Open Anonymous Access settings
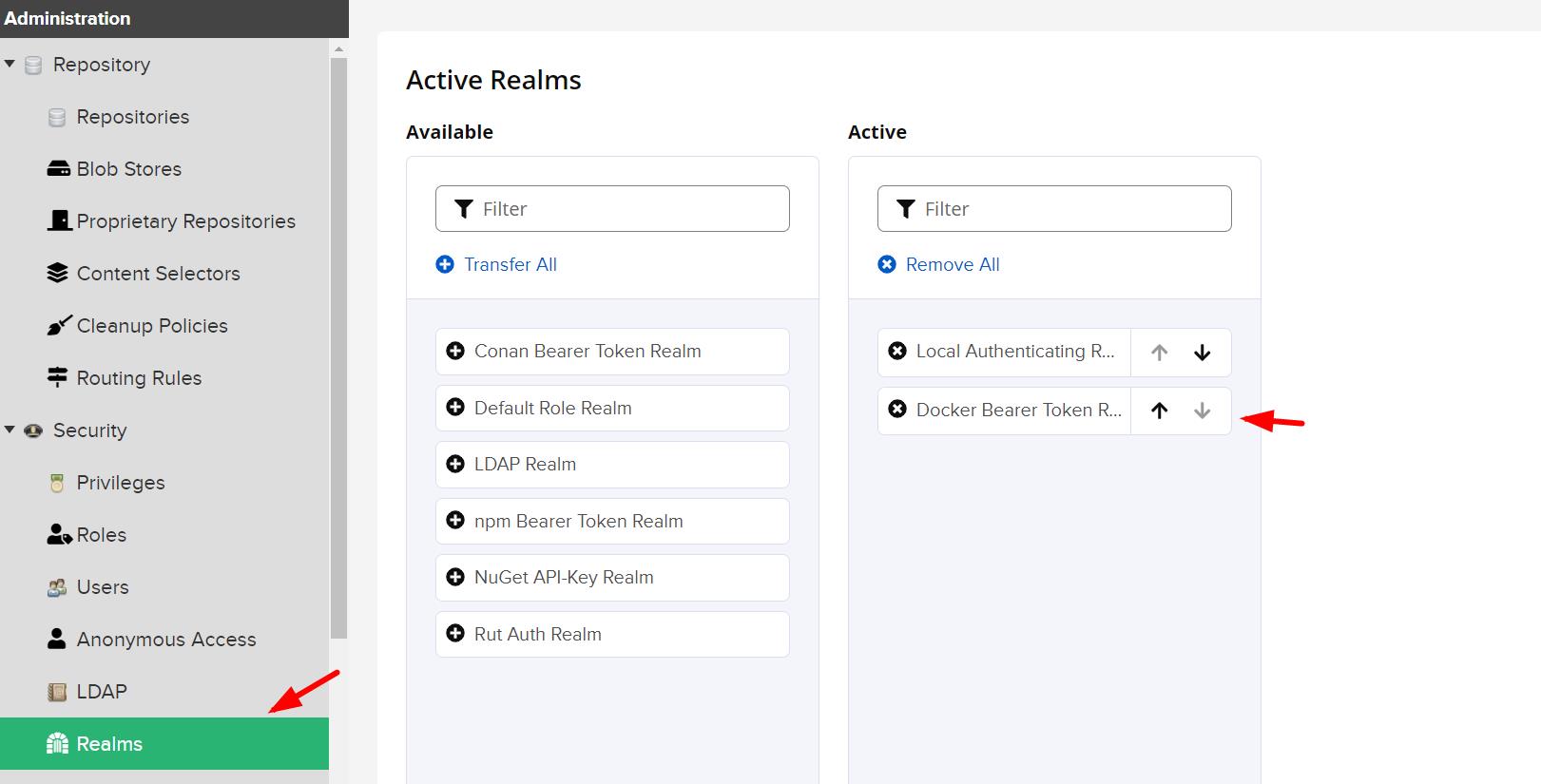This screenshot has width=1541, height=784. (166, 640)
